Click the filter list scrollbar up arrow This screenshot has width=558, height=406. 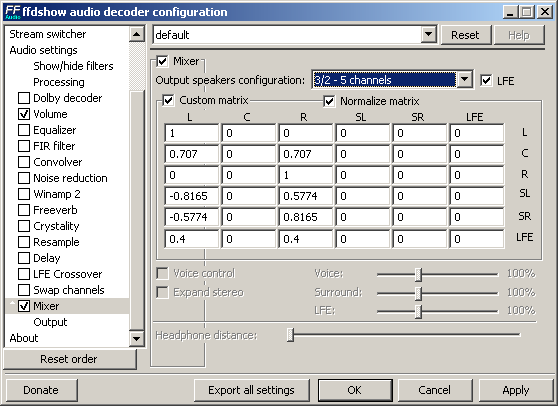pyautogui.click(x=137, y=34)
